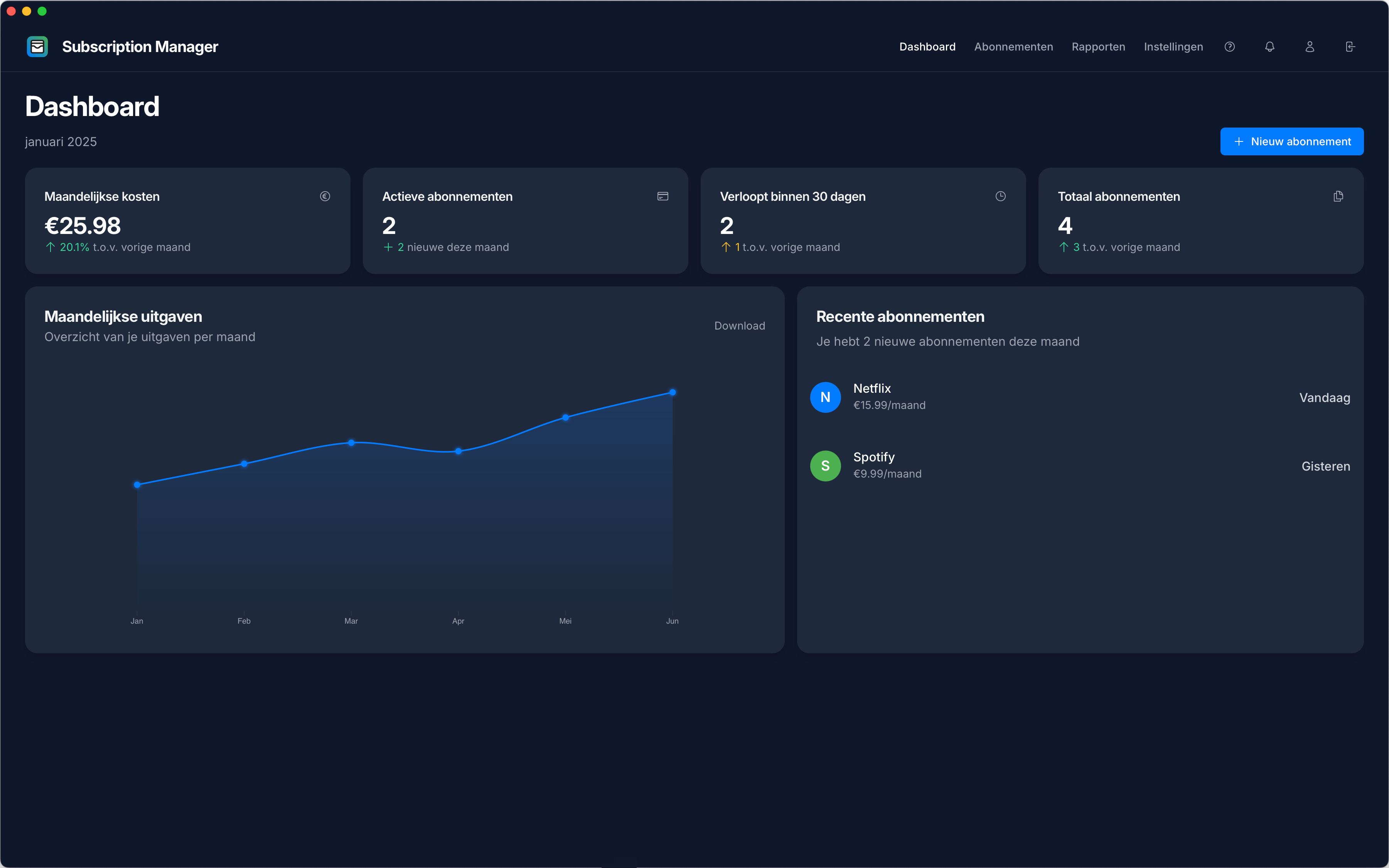Click the copy icon on Totaal abonnementen

point(1338,196)
